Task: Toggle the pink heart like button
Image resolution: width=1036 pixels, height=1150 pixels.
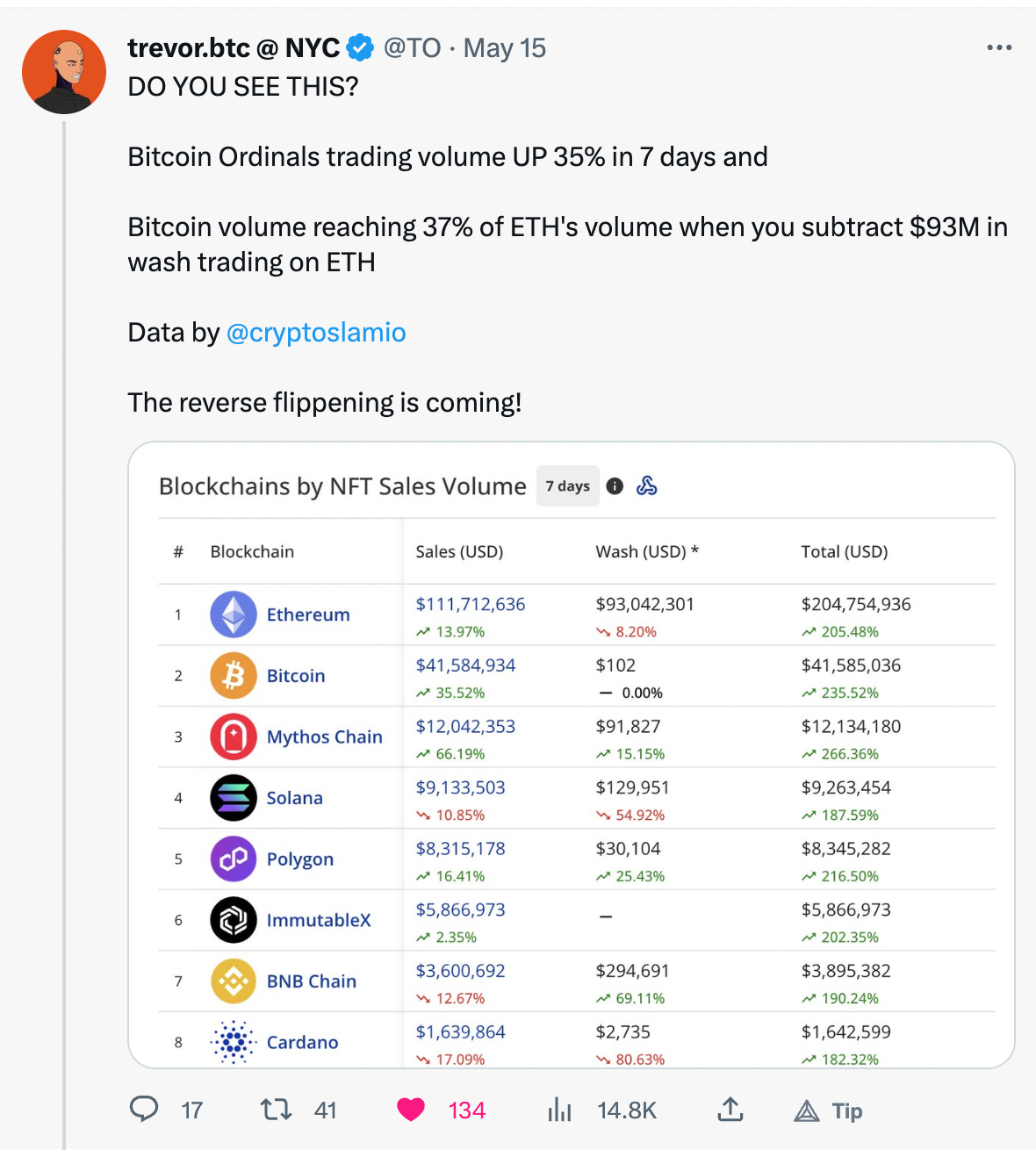Action: 411,1110
